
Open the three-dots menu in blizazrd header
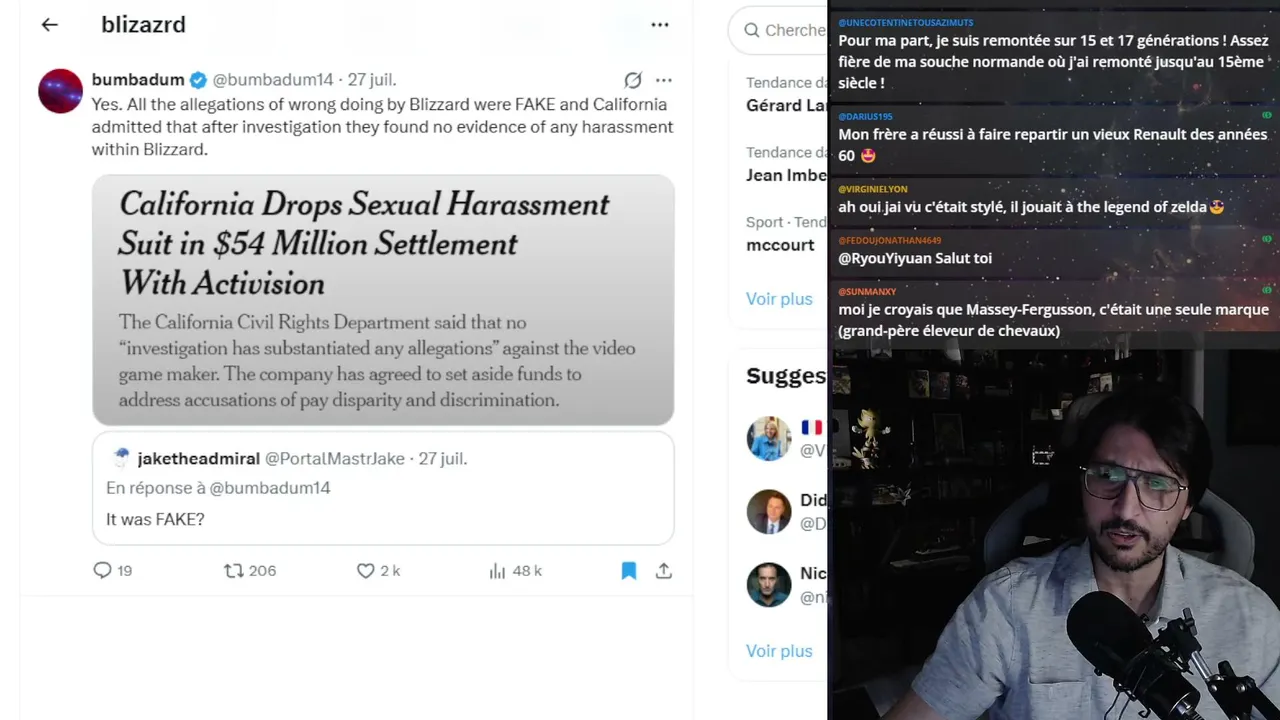(660, 25)
